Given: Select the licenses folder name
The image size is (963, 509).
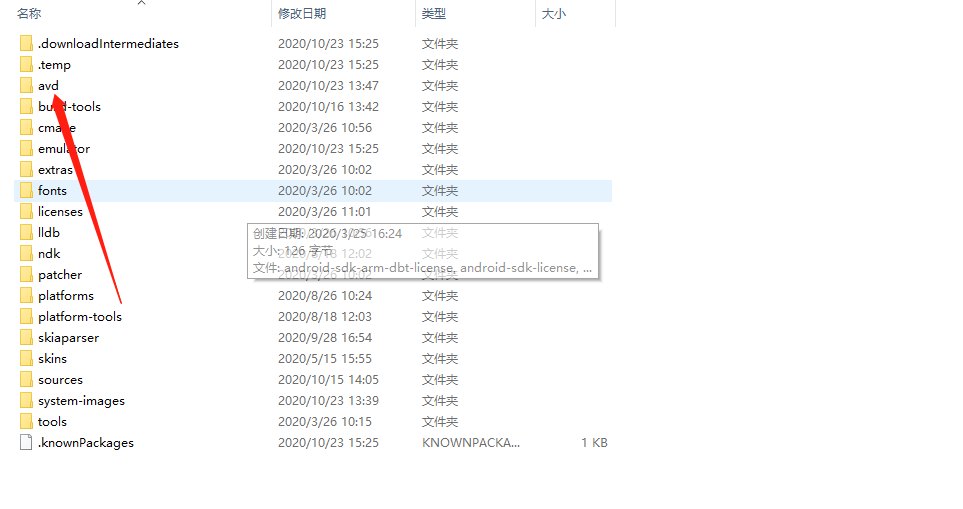Looking at the screenshot, I should [60, 212].
